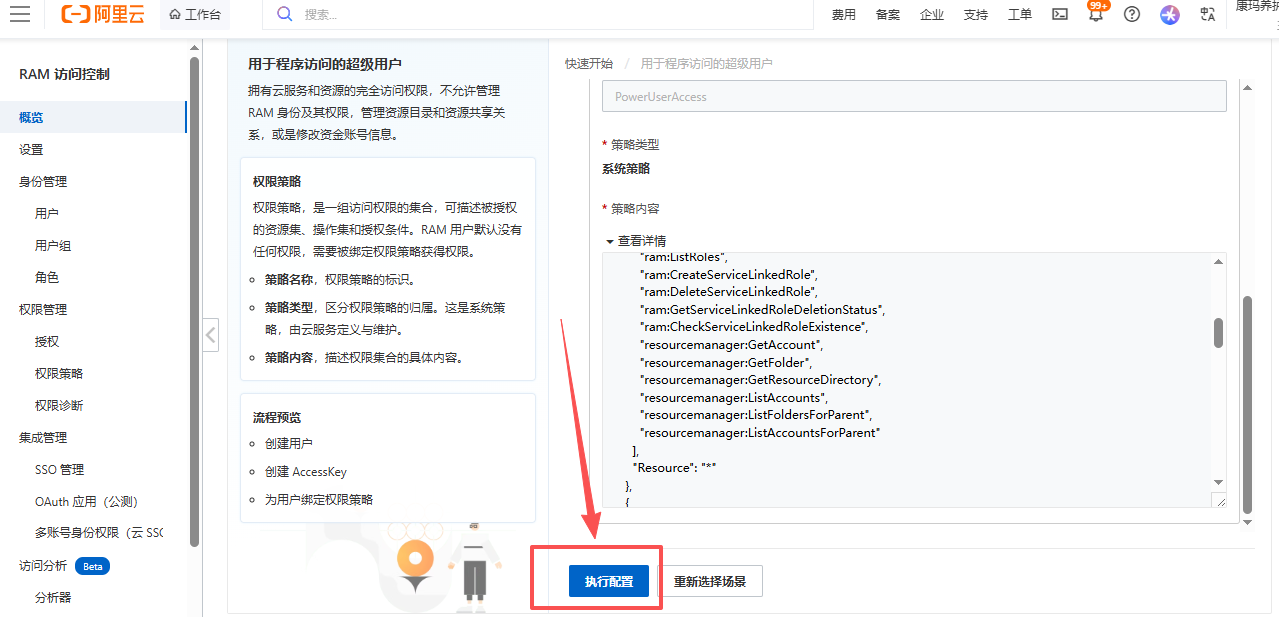
Task: Collapse the left sidebar with arrow handle
Action: click(x=210, y=334)
